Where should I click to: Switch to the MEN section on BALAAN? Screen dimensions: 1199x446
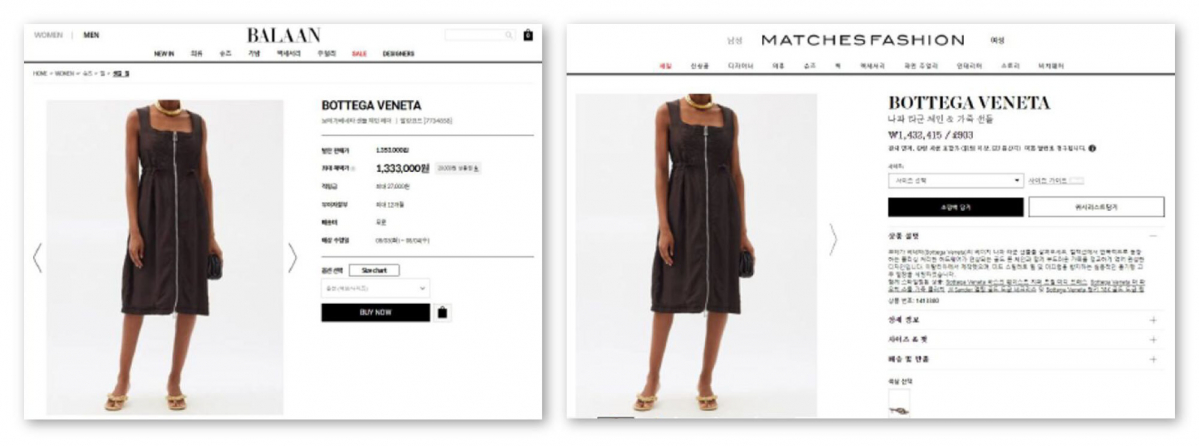click(91, 35)
